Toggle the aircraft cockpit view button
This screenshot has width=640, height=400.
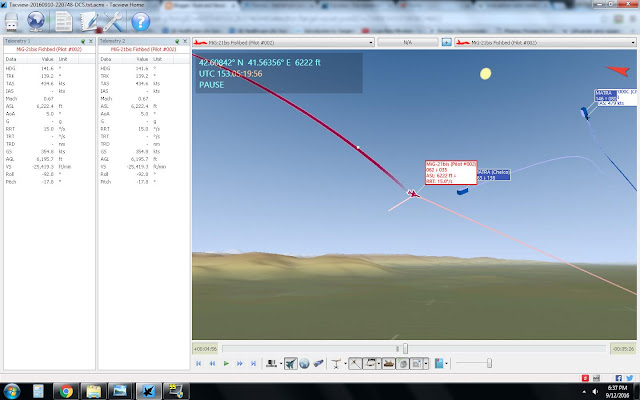coord(290,363)
